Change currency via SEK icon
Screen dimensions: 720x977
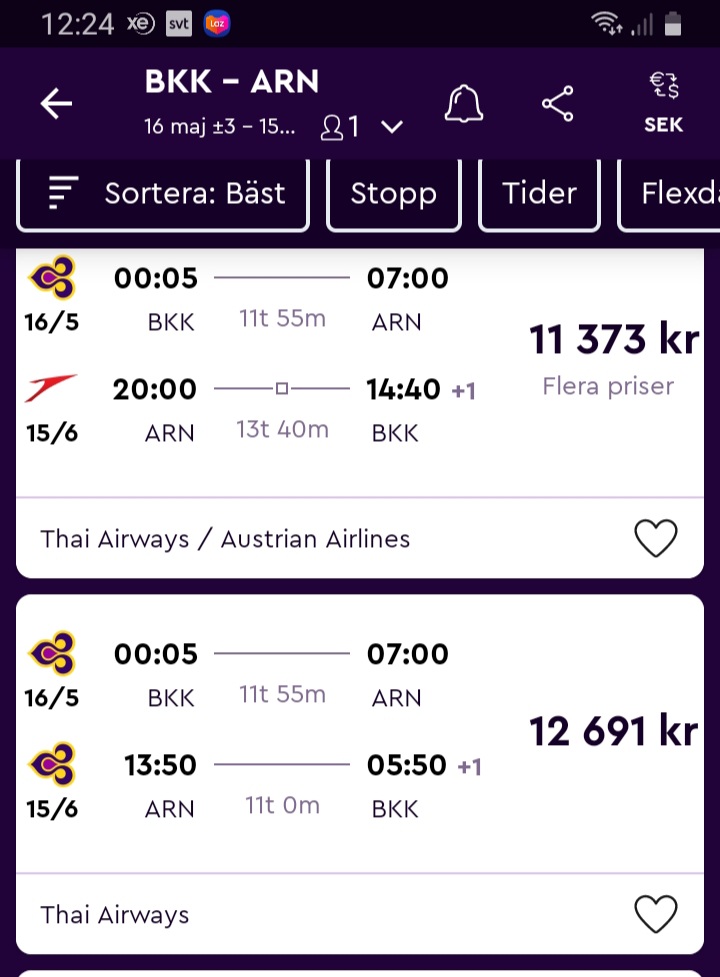[x=663, y=104]
